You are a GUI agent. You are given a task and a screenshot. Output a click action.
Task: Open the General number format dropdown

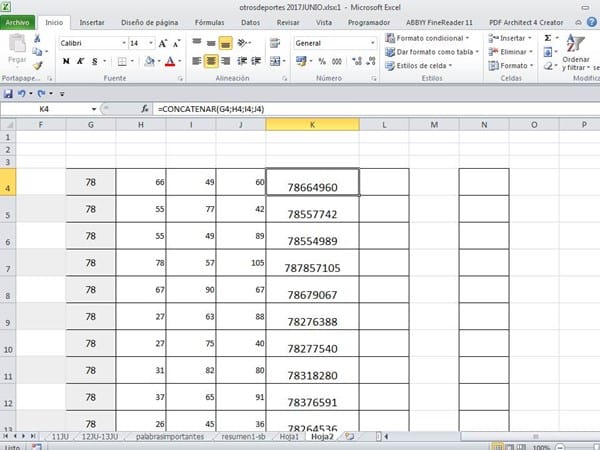click(x=372, y=43)
